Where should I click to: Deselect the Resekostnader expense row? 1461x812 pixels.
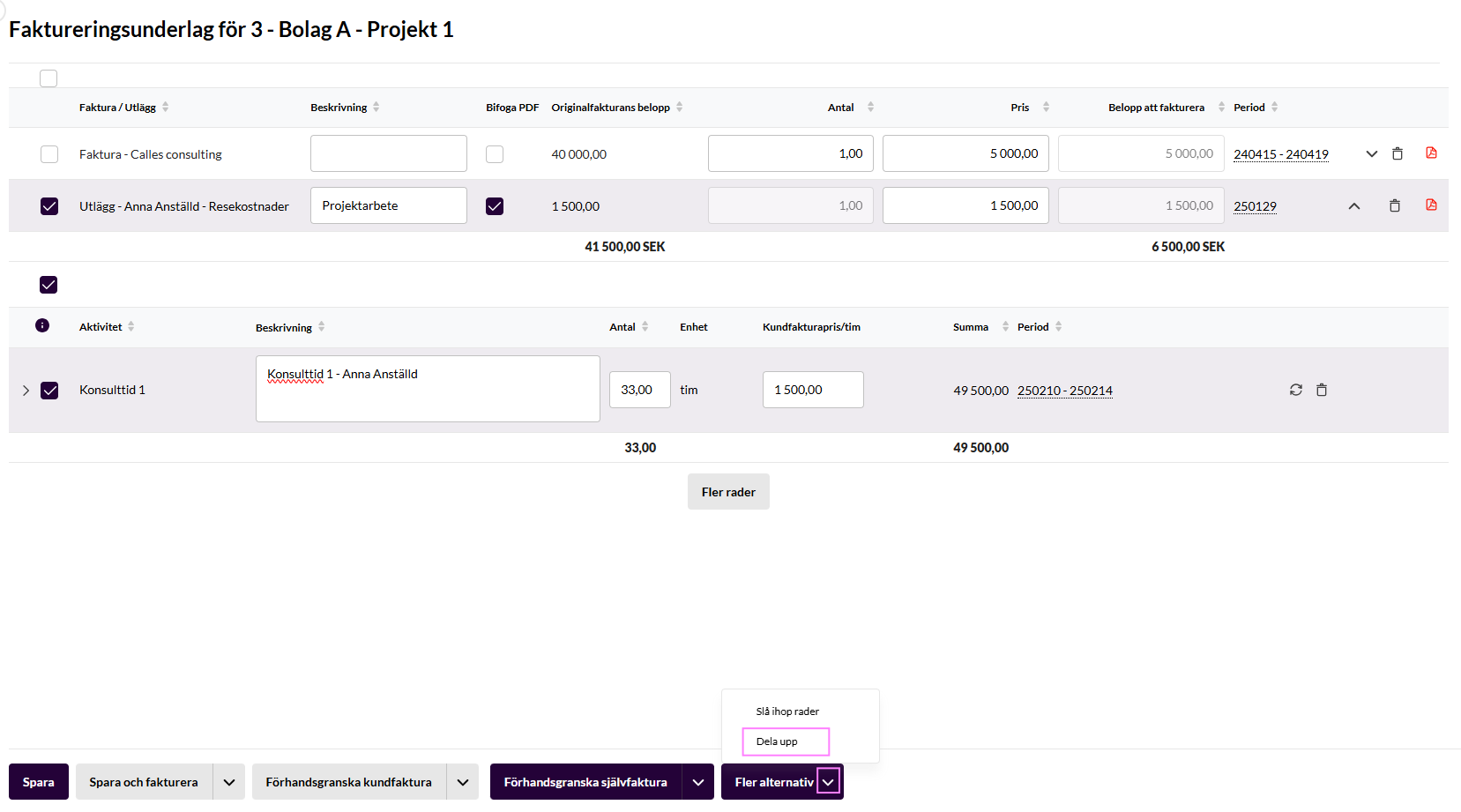click(x=49, y=206)
